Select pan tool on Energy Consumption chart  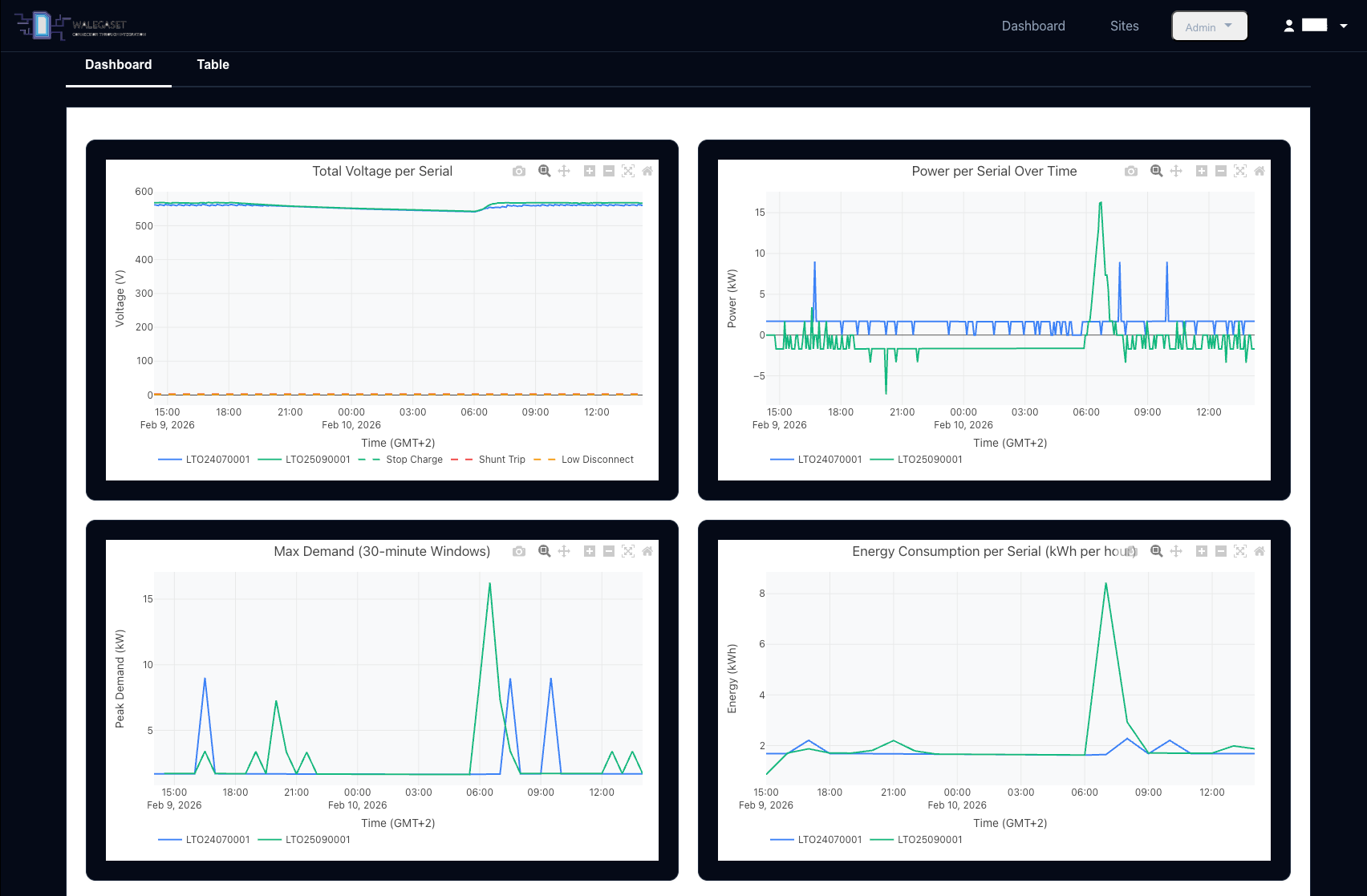[1176, 551]
